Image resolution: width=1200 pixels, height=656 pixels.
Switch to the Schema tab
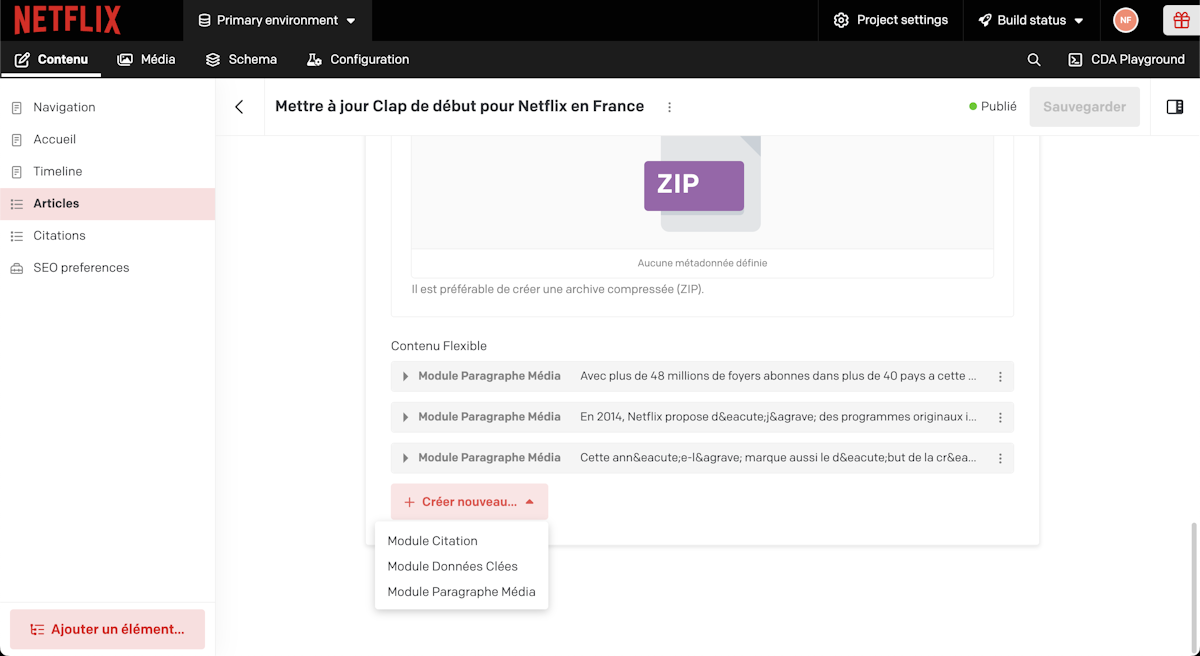[241, 60]
